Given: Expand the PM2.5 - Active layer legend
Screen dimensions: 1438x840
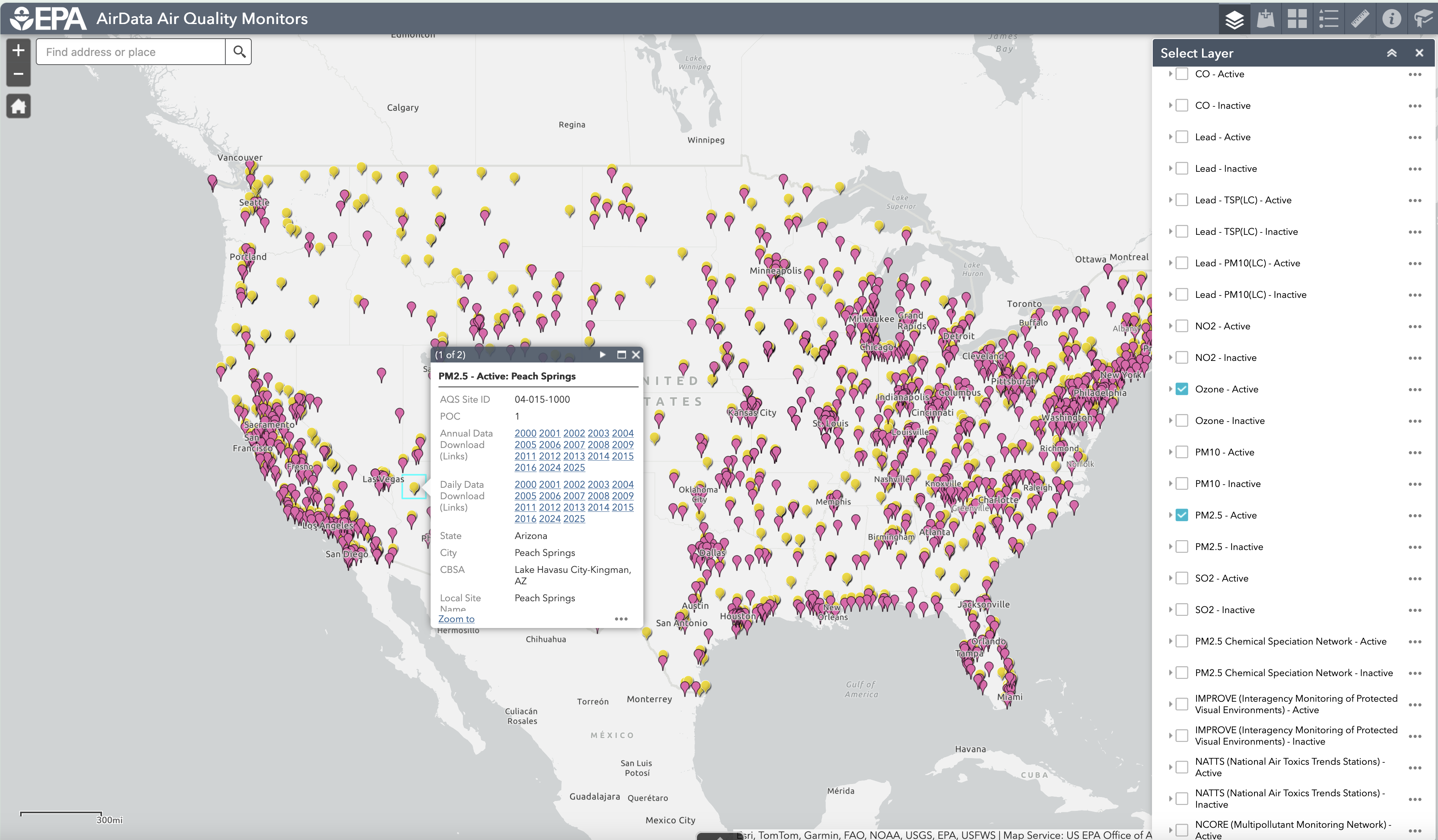Looking at the screenshot, I should [1170, 515].
